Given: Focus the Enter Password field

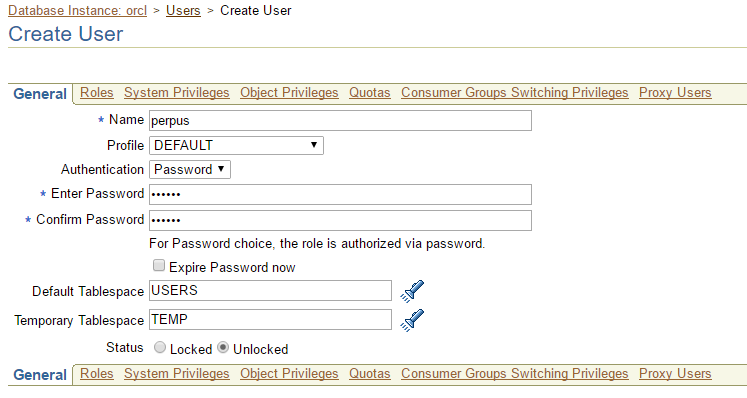Looking at the screenshot, I should 340,194.
